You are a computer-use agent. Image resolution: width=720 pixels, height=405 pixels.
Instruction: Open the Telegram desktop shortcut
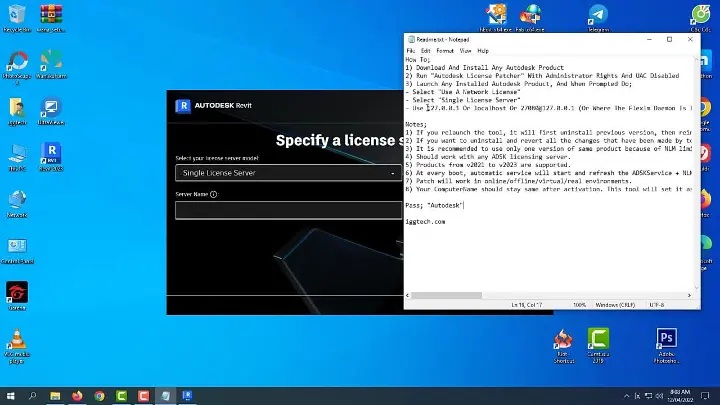pyautogui.click(x=597, y=16)
